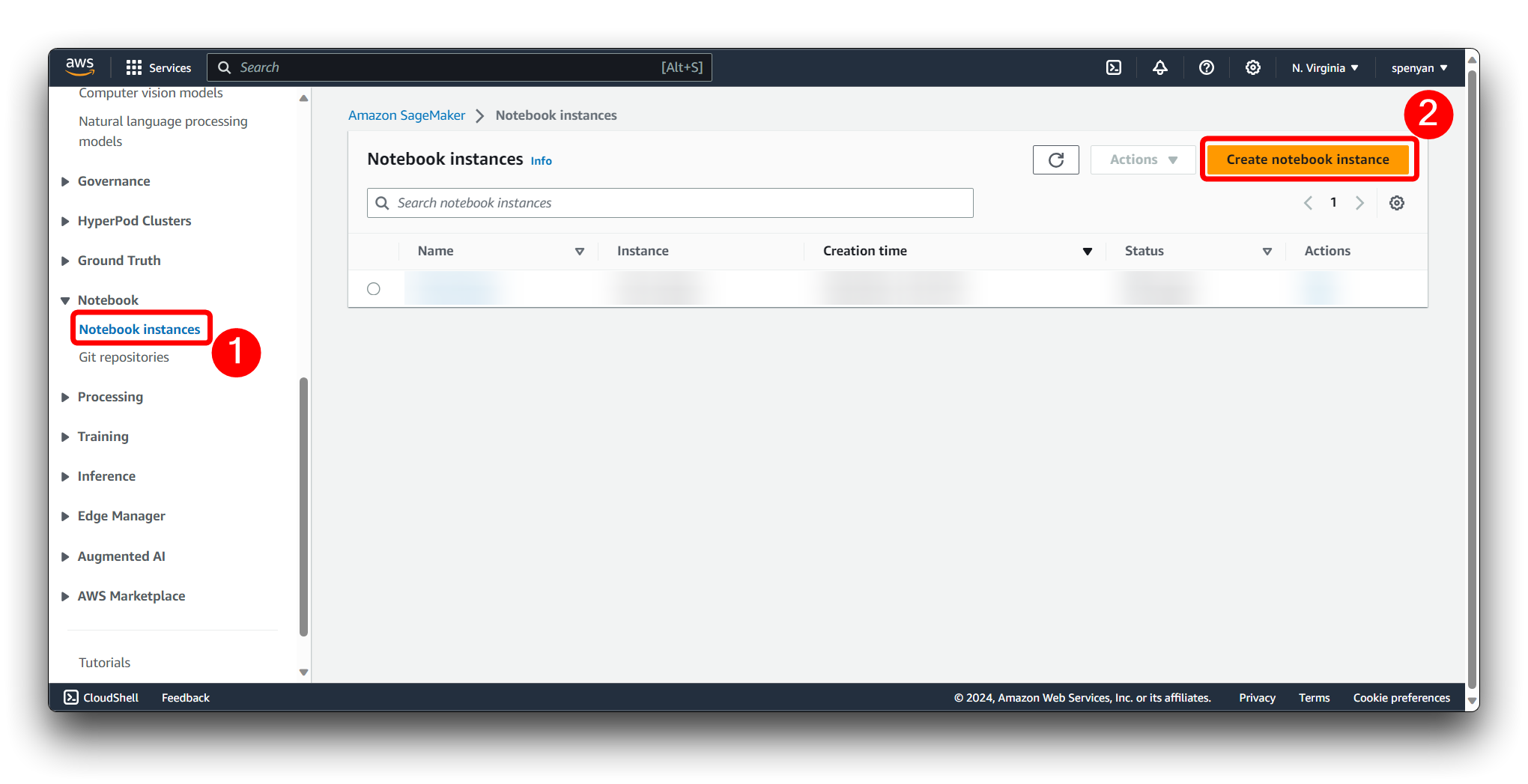Open Tutorials in sidebar
The width and height of the screenshot is (1528, 784).
[104, 663]
